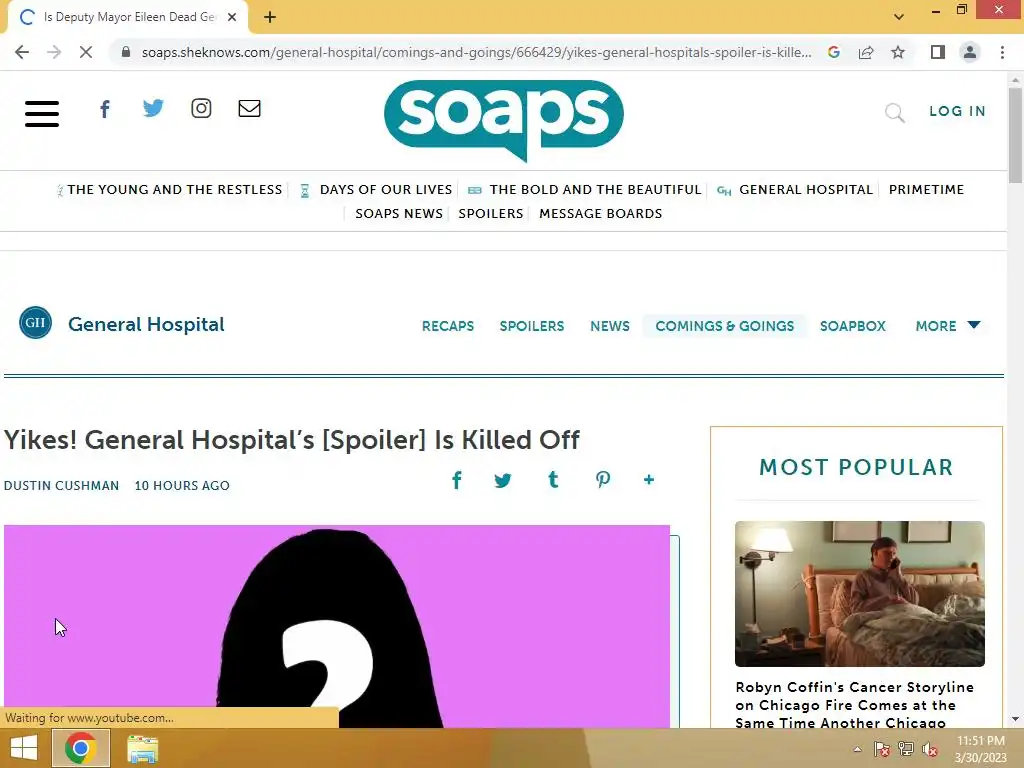Viewport: 1024px width, 768px height.
Task: Bookmark this page with star icon
Action: click(x=898, y=52)
